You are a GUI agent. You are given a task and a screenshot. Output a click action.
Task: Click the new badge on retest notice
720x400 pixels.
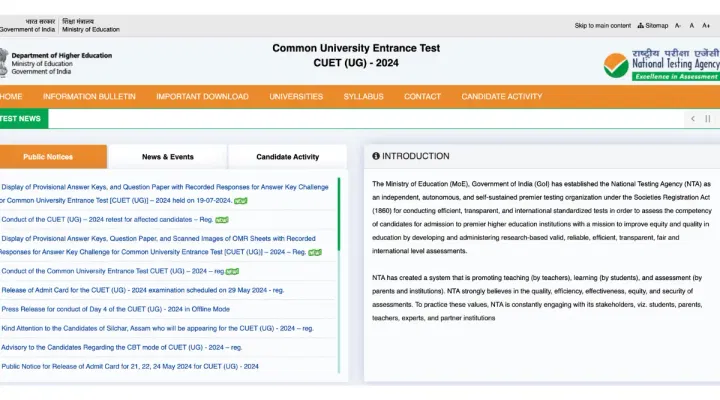(x=222, y=220)
